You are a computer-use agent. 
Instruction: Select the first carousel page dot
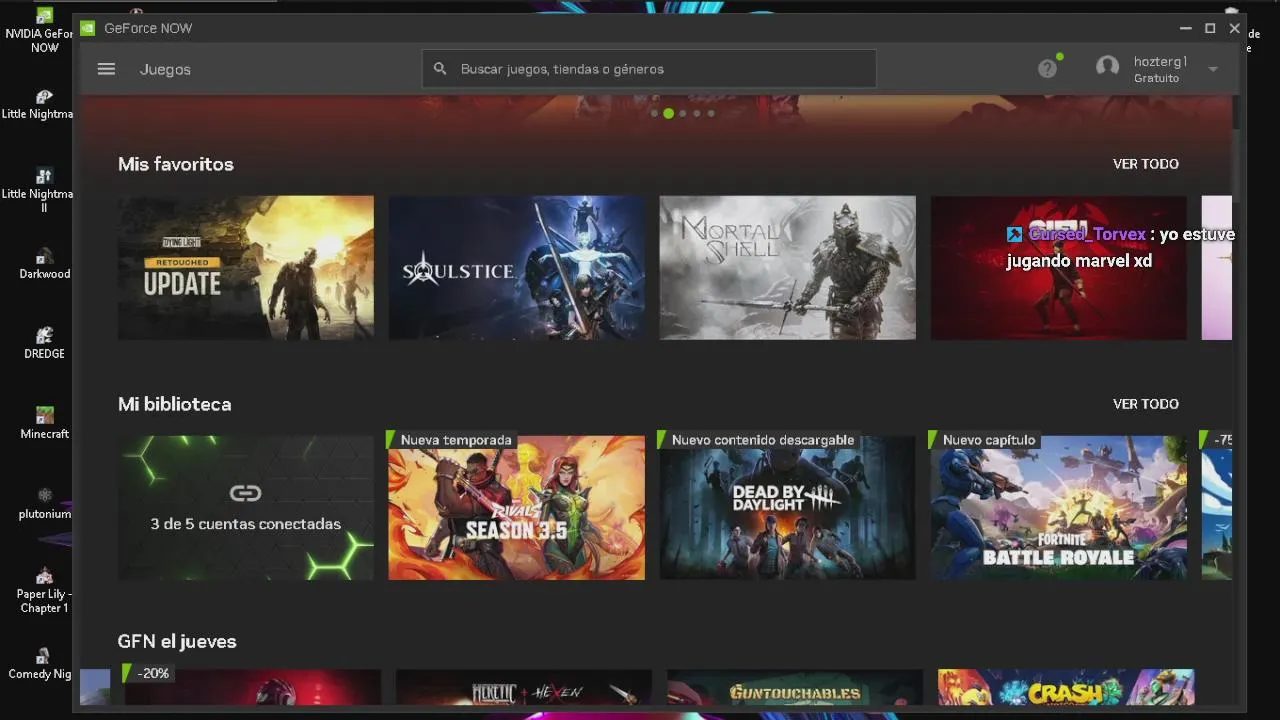pyautogui.click(x=654, y=113)
